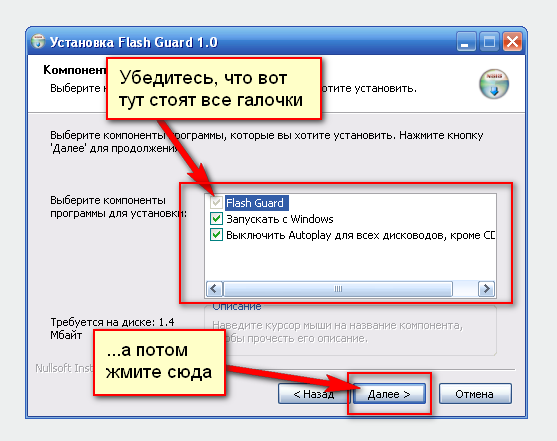
Task: Select the Flash Guard list item label
Action: pos(256,203)
